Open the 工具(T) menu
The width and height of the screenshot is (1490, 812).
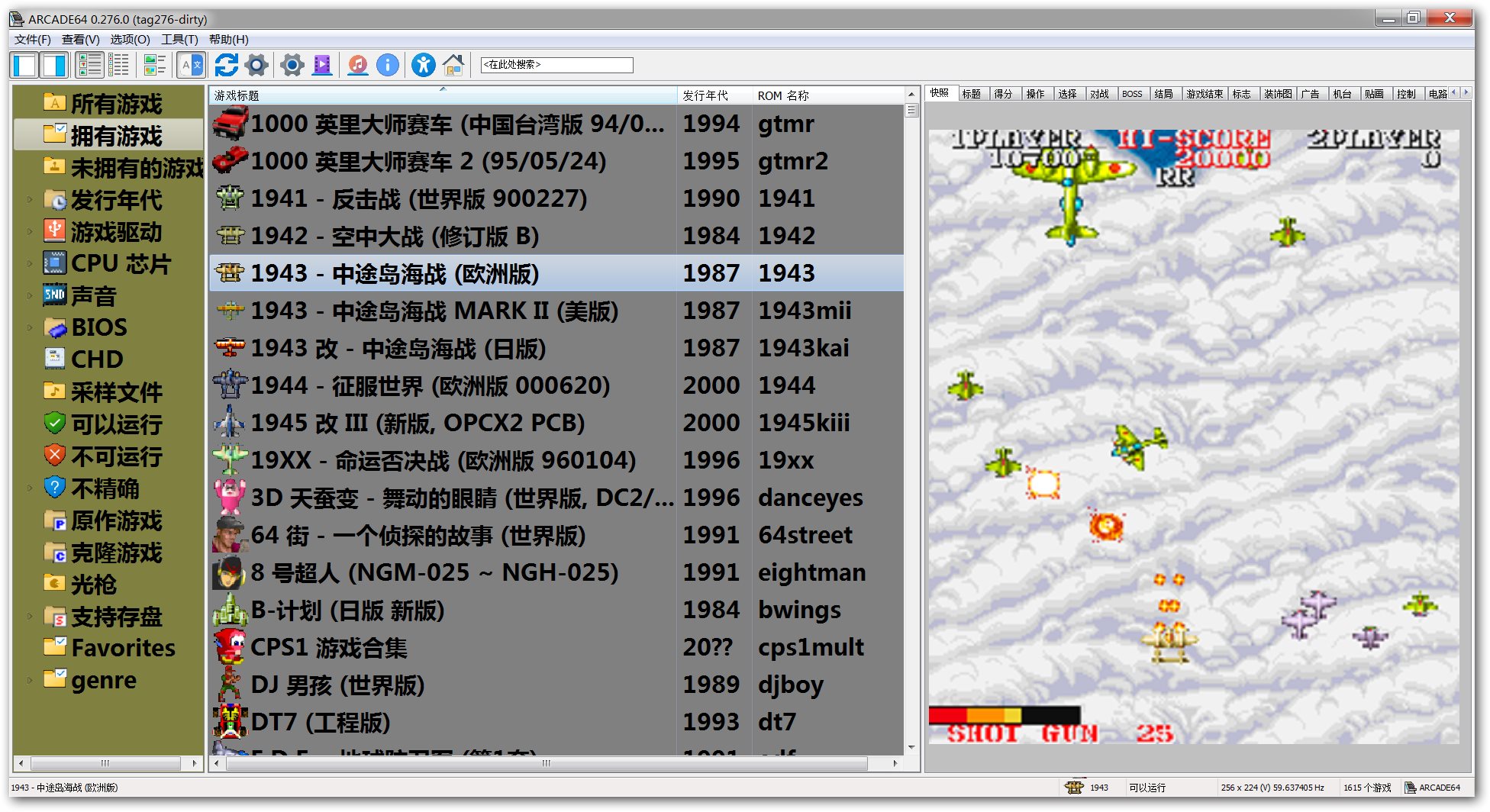[x=179, y=40]
